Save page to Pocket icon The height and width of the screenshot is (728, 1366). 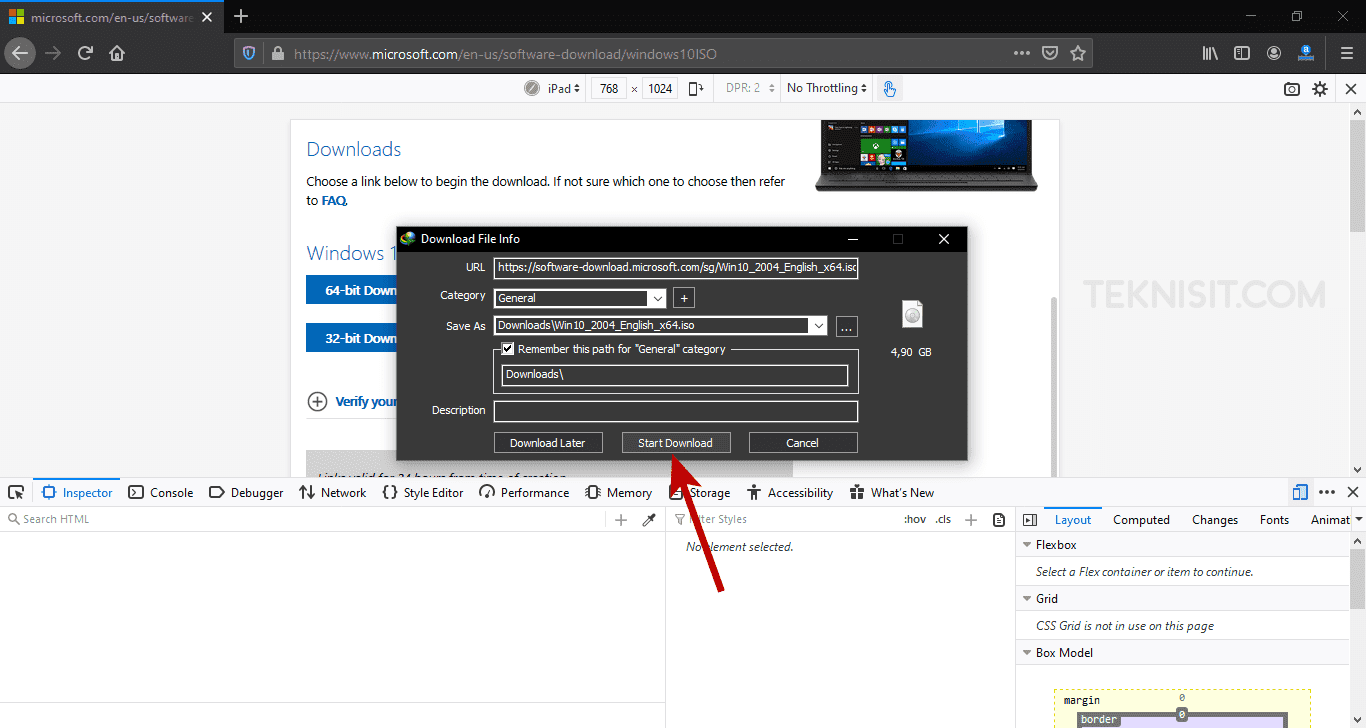pos(1049,54)
